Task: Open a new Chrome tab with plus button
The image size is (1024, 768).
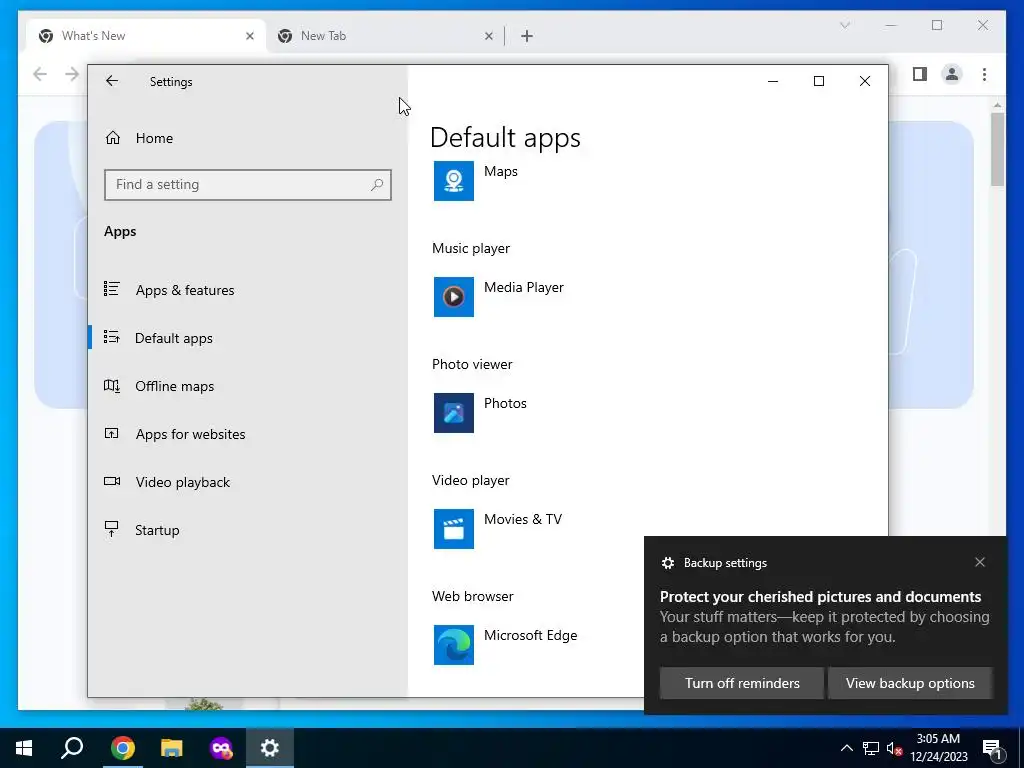Action: click(x=527, y=36)
